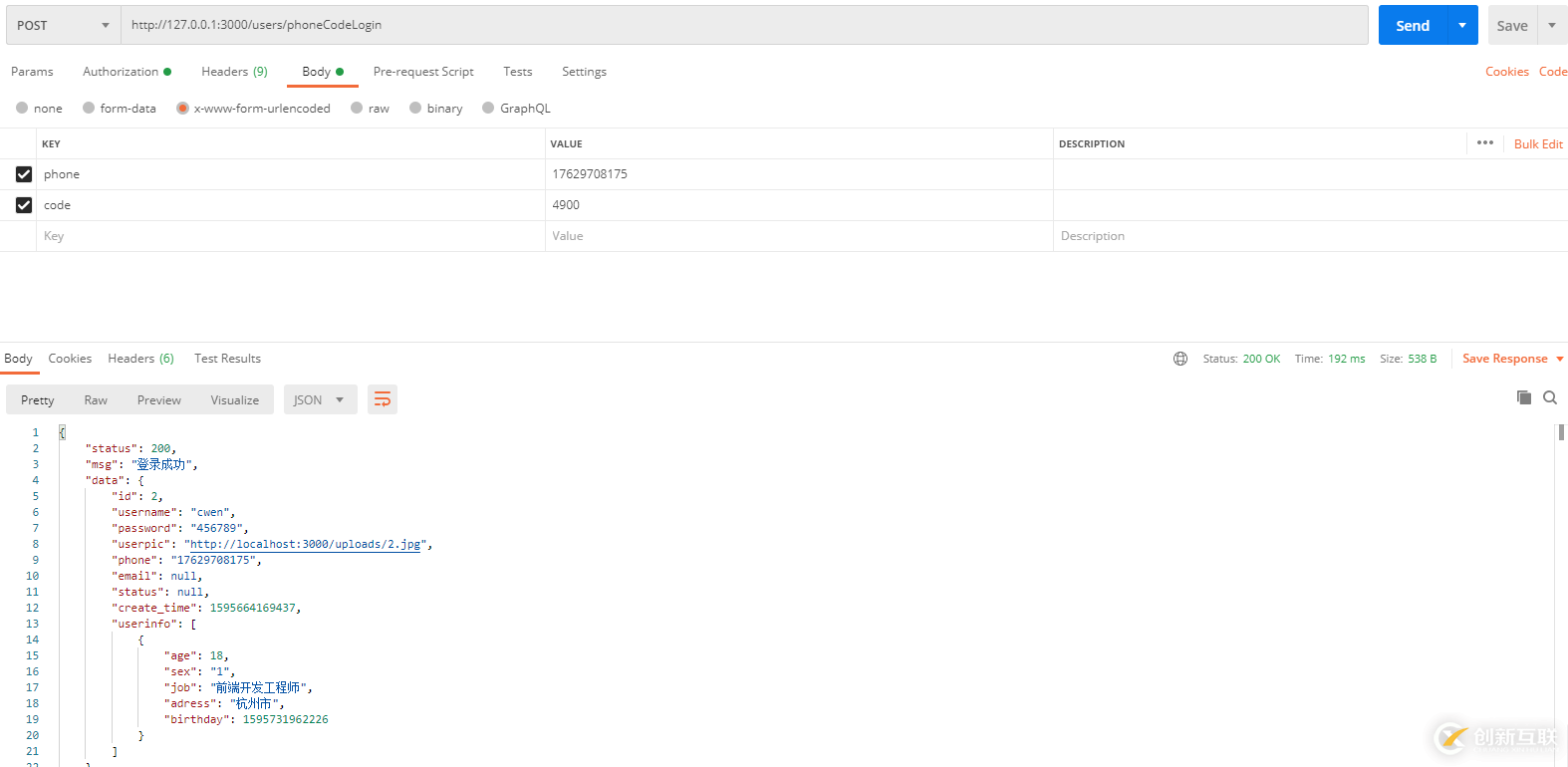Choose the GraphQL body type option
This screenshot has height=767, width=1568.
coord(488,109)
